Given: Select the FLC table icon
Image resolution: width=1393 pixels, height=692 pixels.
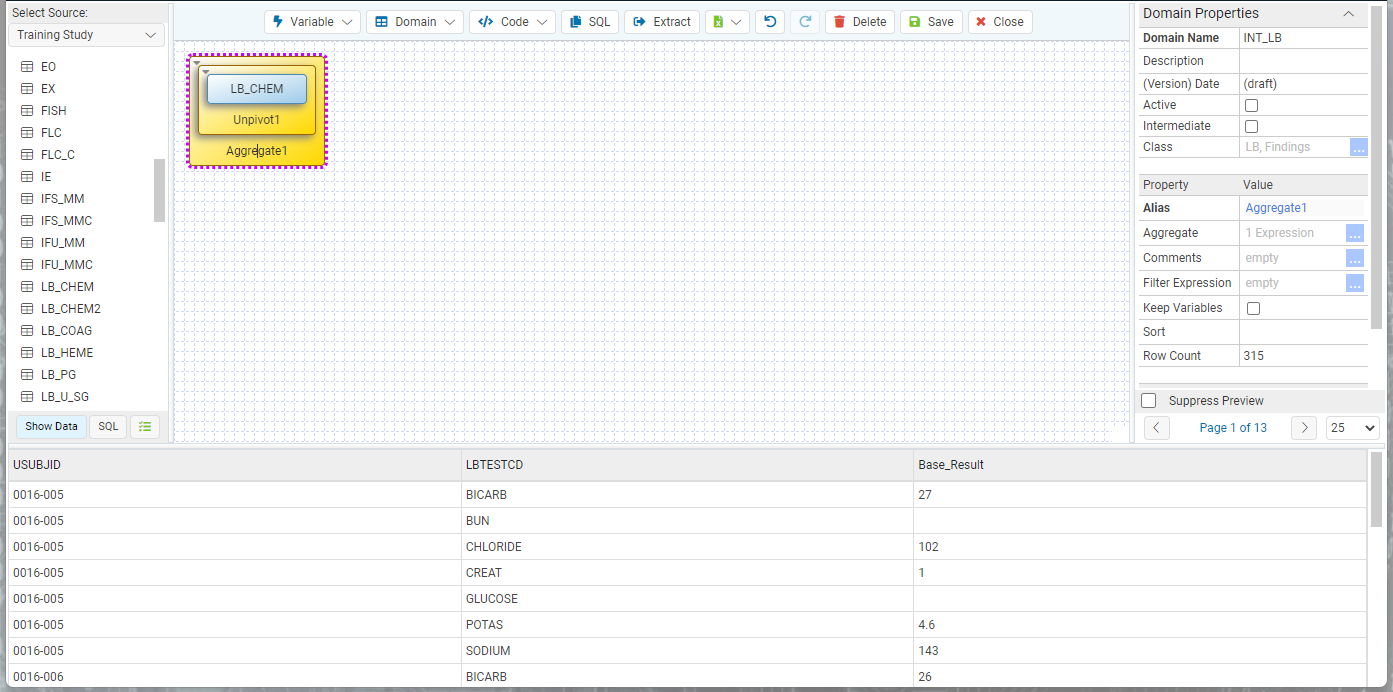Looking at the screenshot, I should point(28,133).
